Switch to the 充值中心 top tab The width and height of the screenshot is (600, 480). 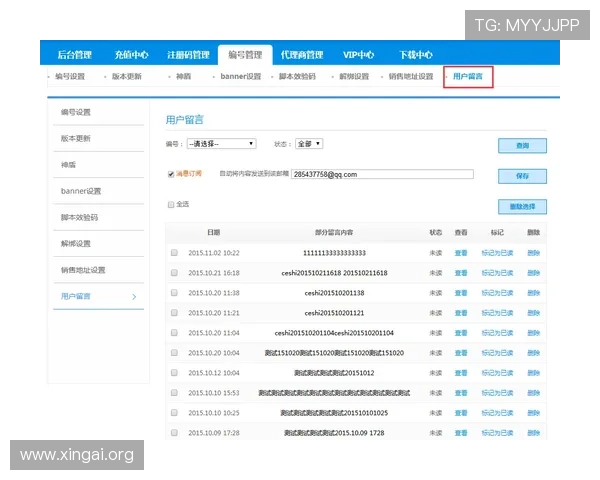click(132, 55)
